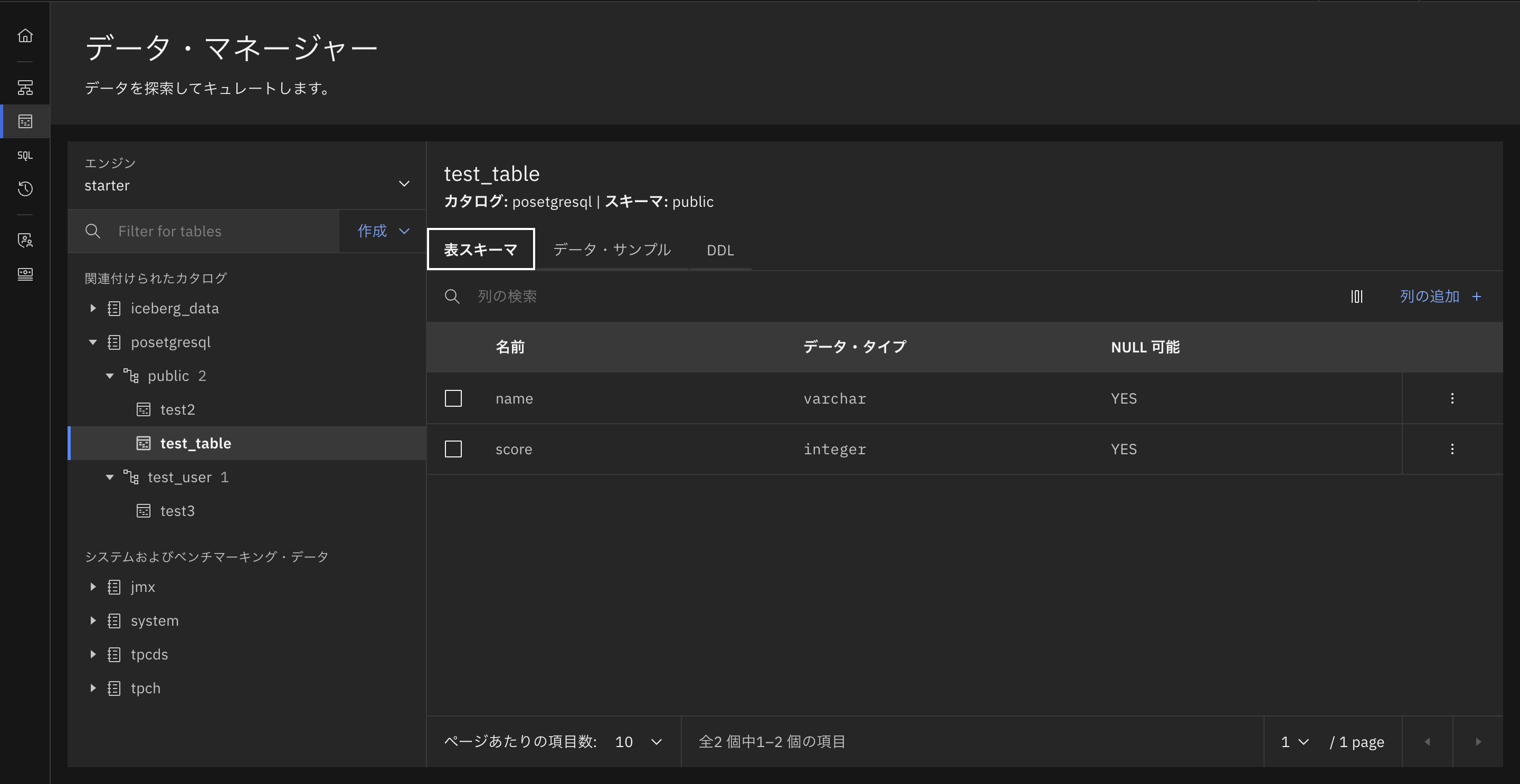Click the column customization icon above the table
This screenshot has width=1520, height=784.
[x=1357, y=297]
